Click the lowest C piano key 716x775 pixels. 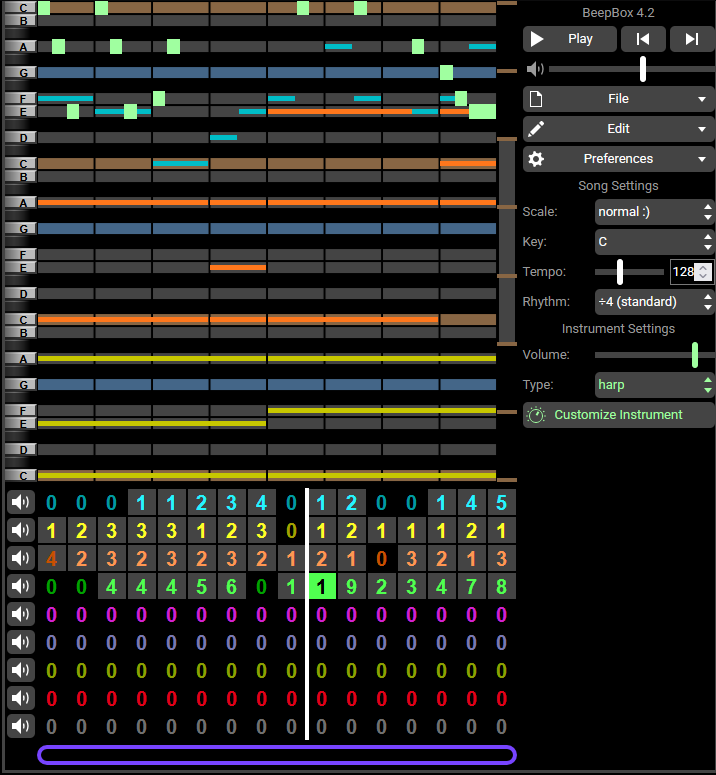[x=20, y=475]
